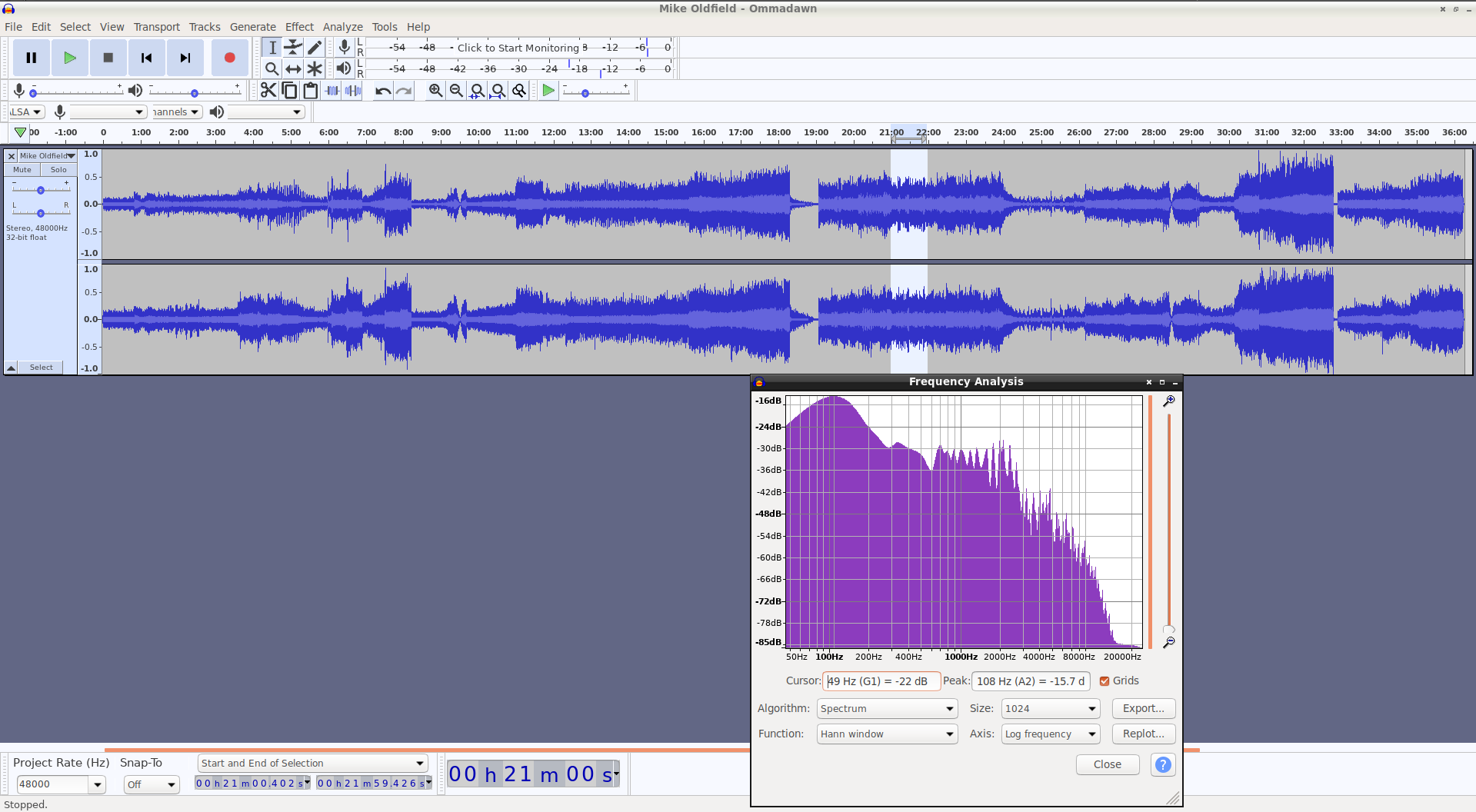Pause playback with the Pause button

pyautogui.click(x=32, y=58)
